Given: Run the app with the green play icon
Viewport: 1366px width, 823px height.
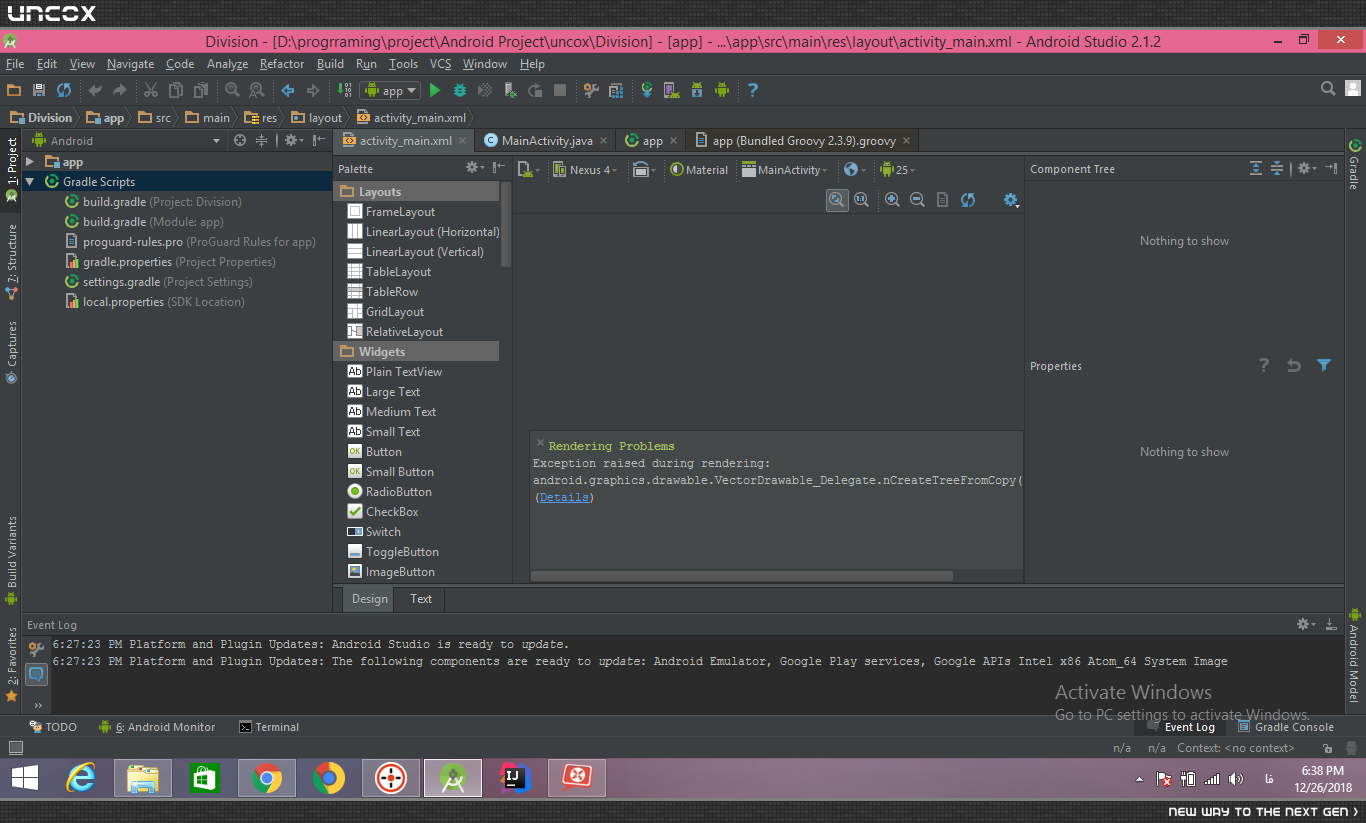Looking at the screenshot, I should click(x=435, y=90).
